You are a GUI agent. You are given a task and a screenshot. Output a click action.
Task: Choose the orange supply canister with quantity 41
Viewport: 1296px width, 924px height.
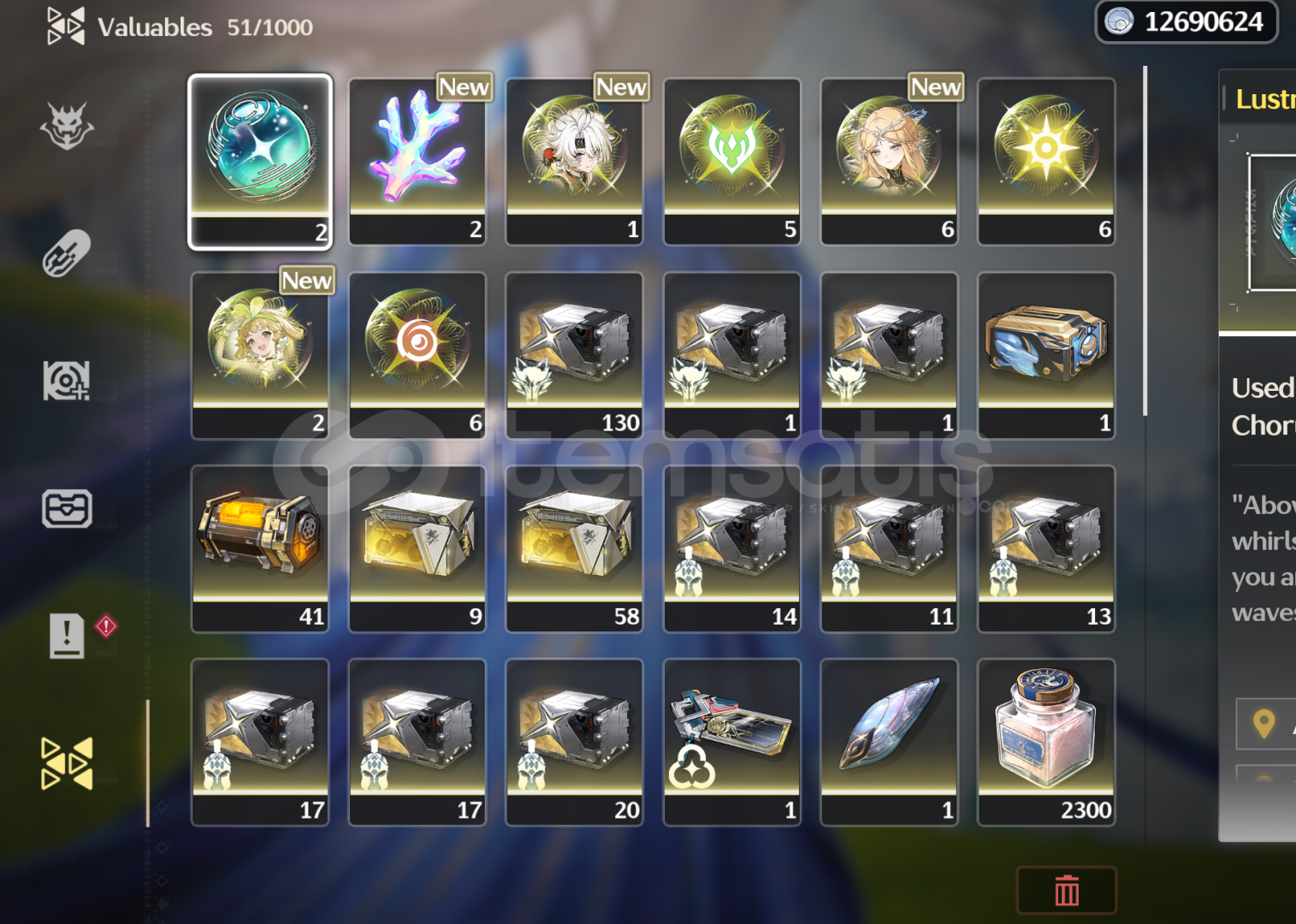pyautogui.click(x=260, y=548)
